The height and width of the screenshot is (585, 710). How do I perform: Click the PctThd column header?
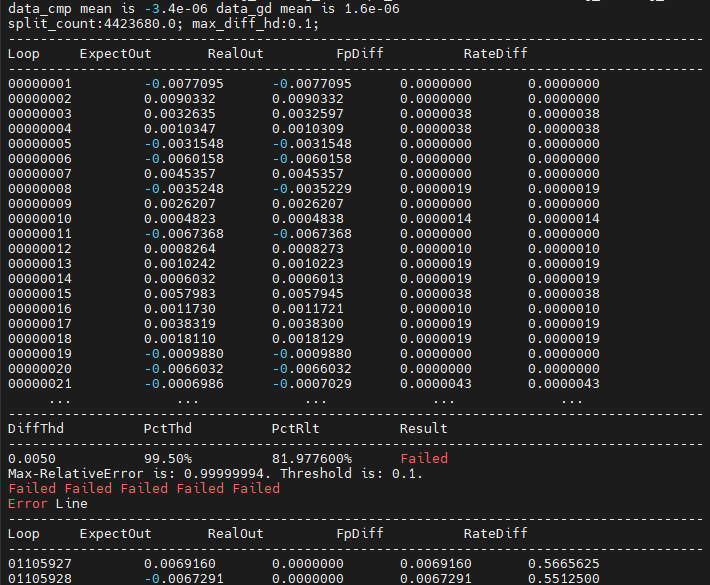tap(167, 428)
